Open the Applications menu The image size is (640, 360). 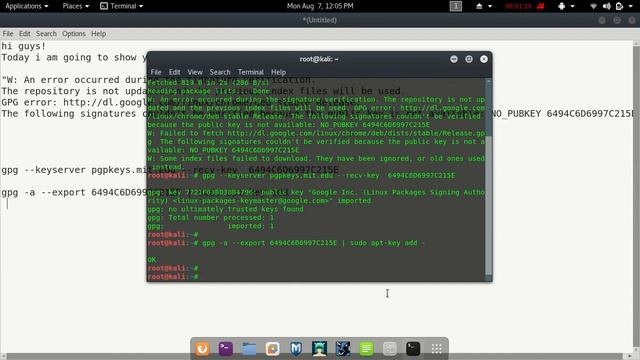27,6
